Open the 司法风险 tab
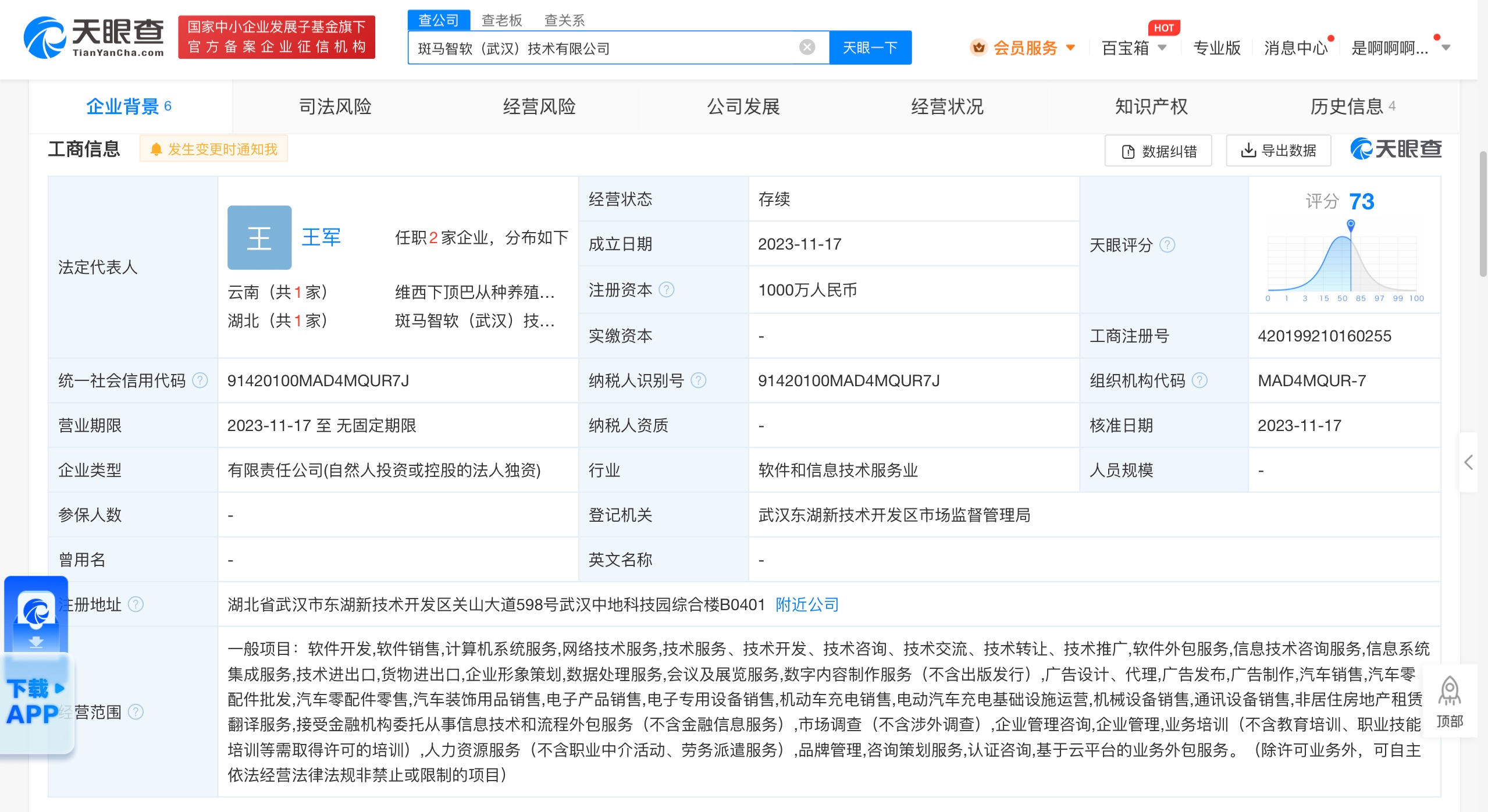Image resolution: width=1488 pixels, height=812 pixels. click(x=334, y=106)
